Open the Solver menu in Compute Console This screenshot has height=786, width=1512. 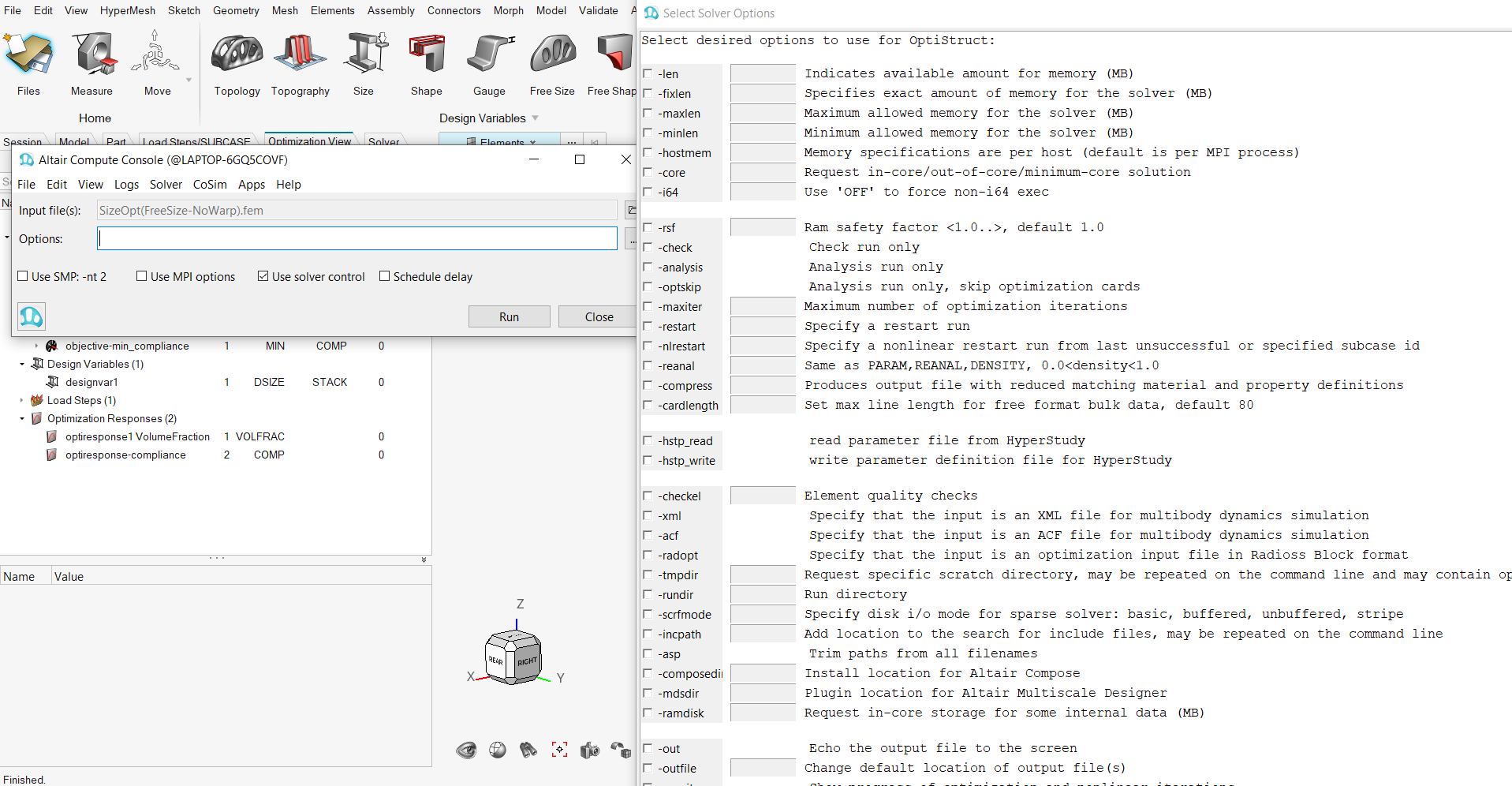[166, 184]
